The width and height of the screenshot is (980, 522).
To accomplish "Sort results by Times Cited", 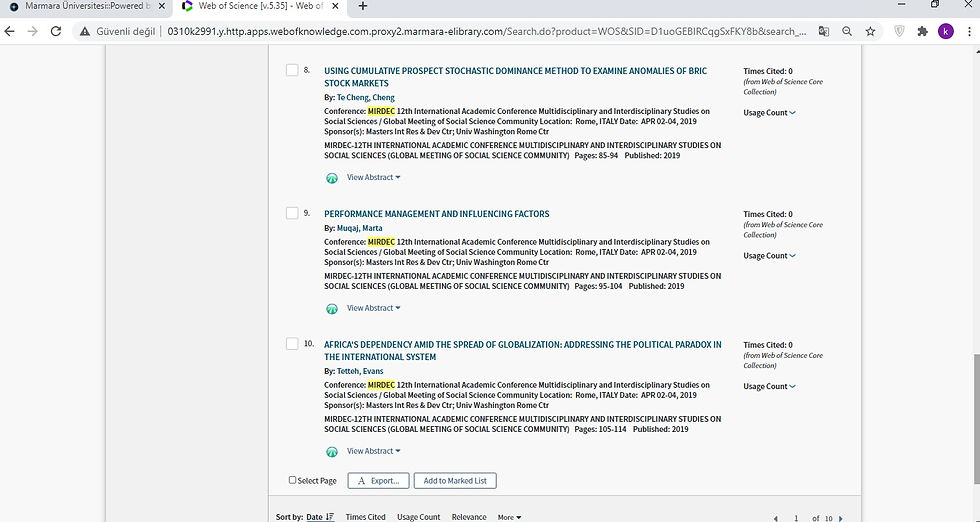I will click(x=366, y=517).
